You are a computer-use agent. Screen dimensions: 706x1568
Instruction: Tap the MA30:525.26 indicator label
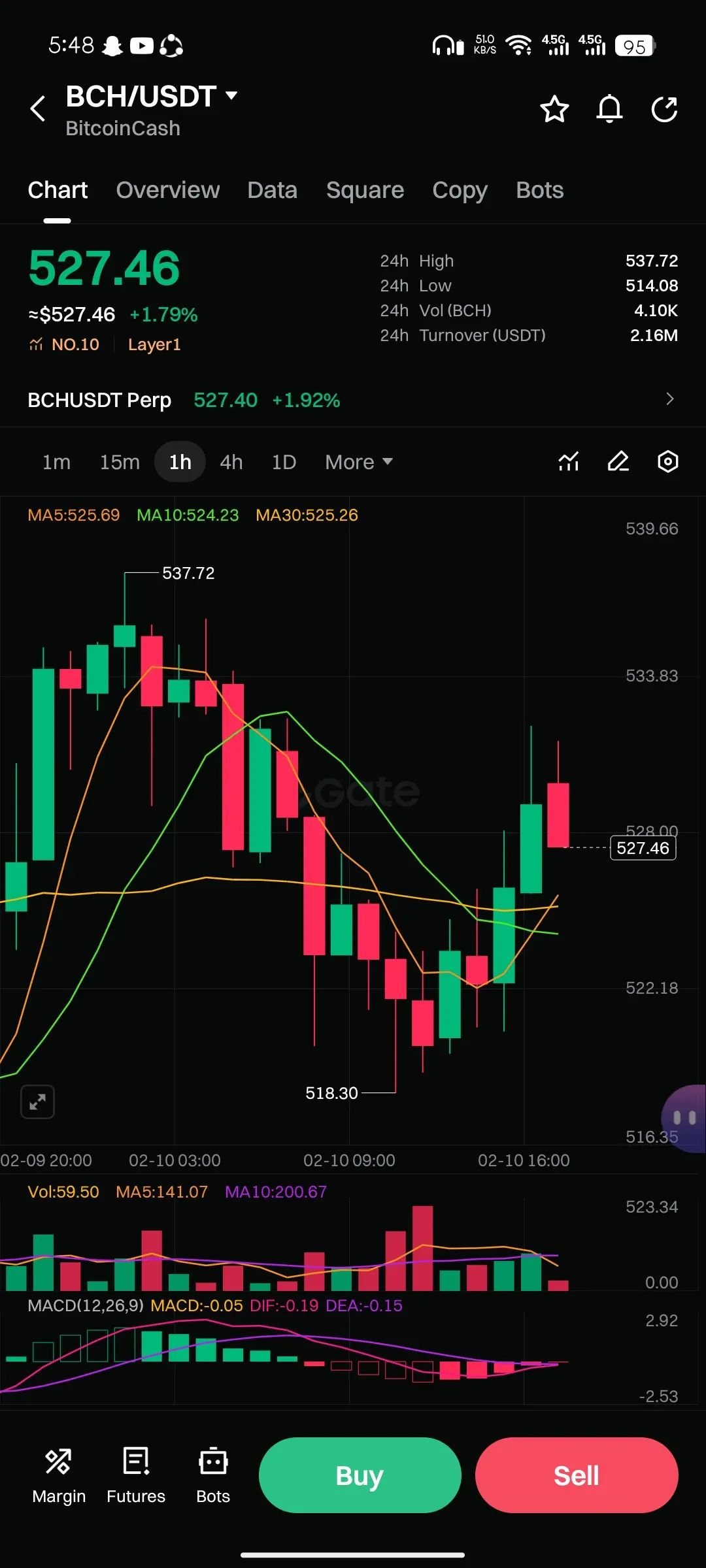coord(307,515)
